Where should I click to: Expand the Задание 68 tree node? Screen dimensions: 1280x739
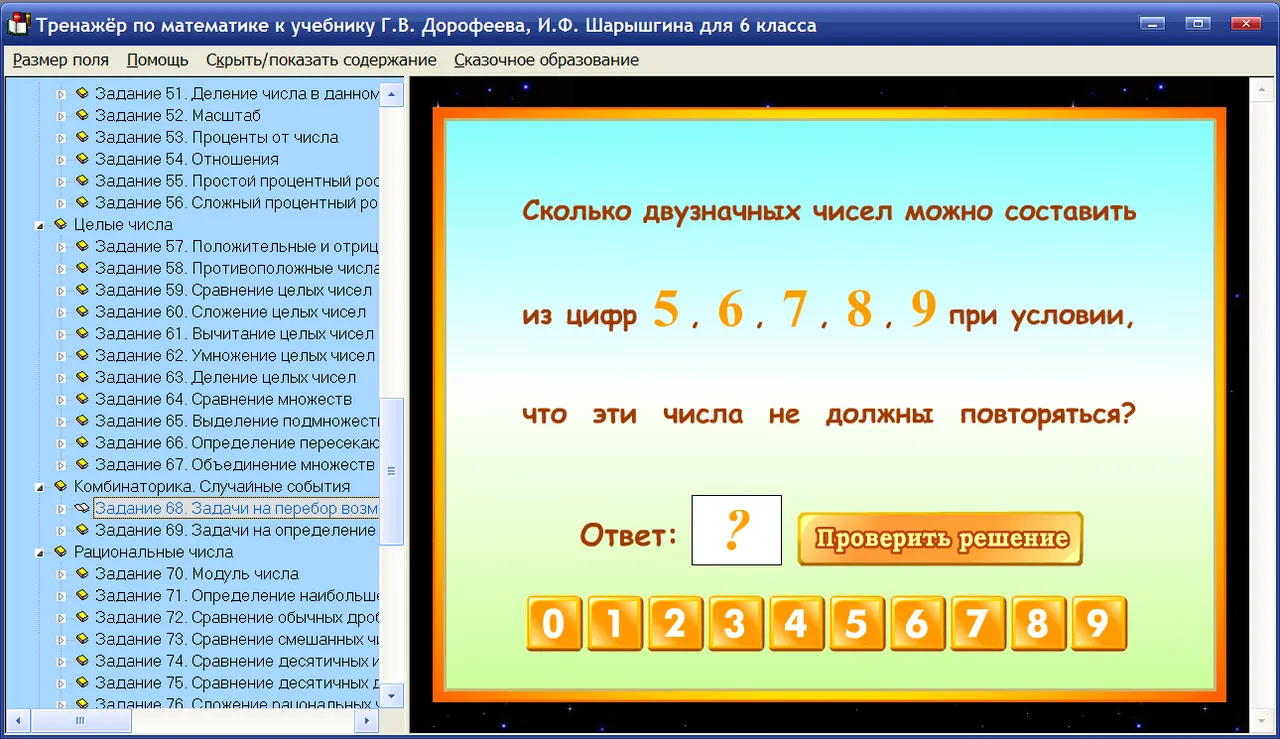click(60, 510)
